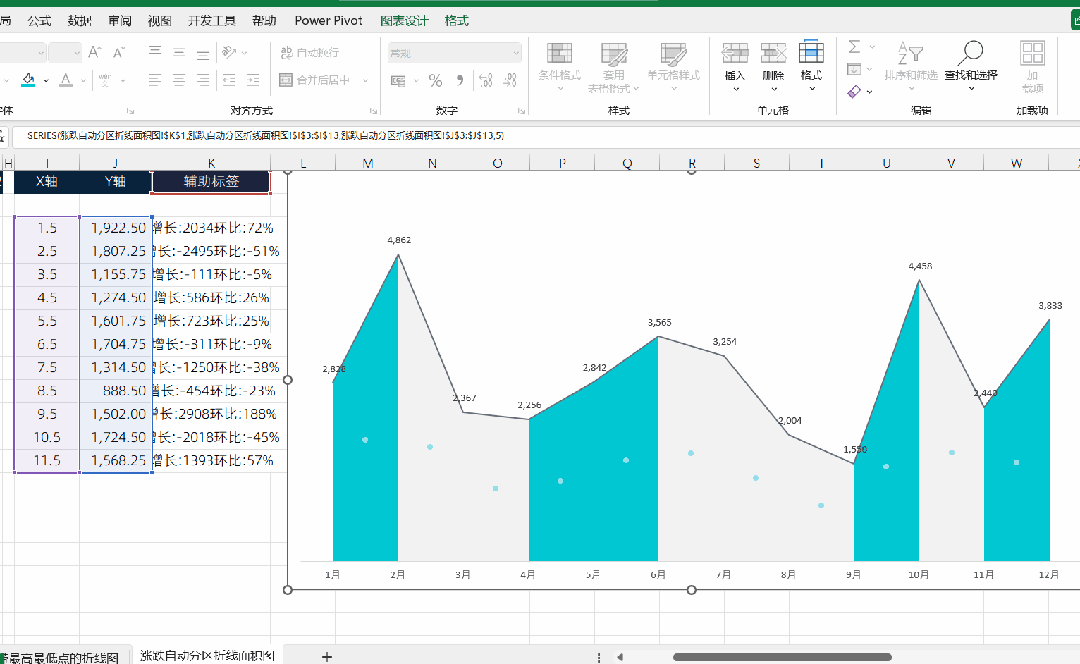Click the wén phonetic guide icon
The width and height of the screenshot is (1080, 664).
[x=105, y=80]
